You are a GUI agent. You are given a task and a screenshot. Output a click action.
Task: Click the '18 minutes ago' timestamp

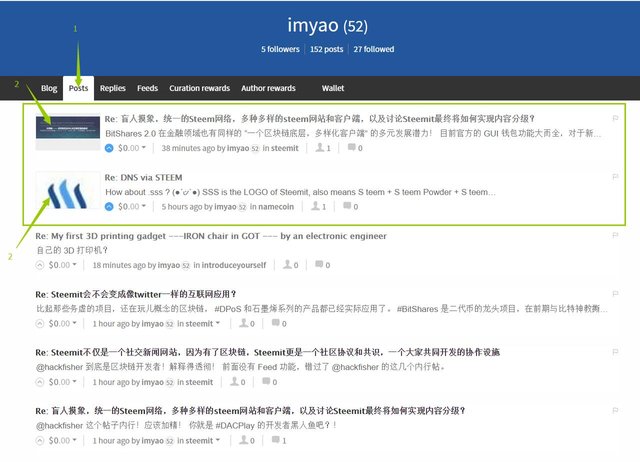pyautogui.click(x=119, y=265)
